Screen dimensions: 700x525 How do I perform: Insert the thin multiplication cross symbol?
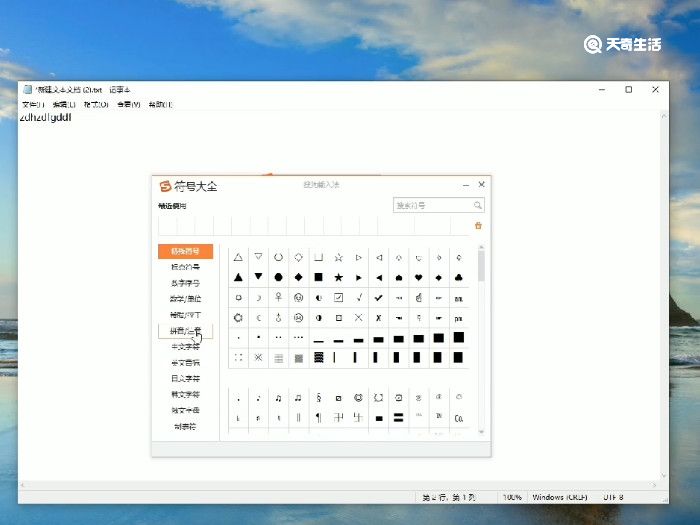(x=358, y=318)
